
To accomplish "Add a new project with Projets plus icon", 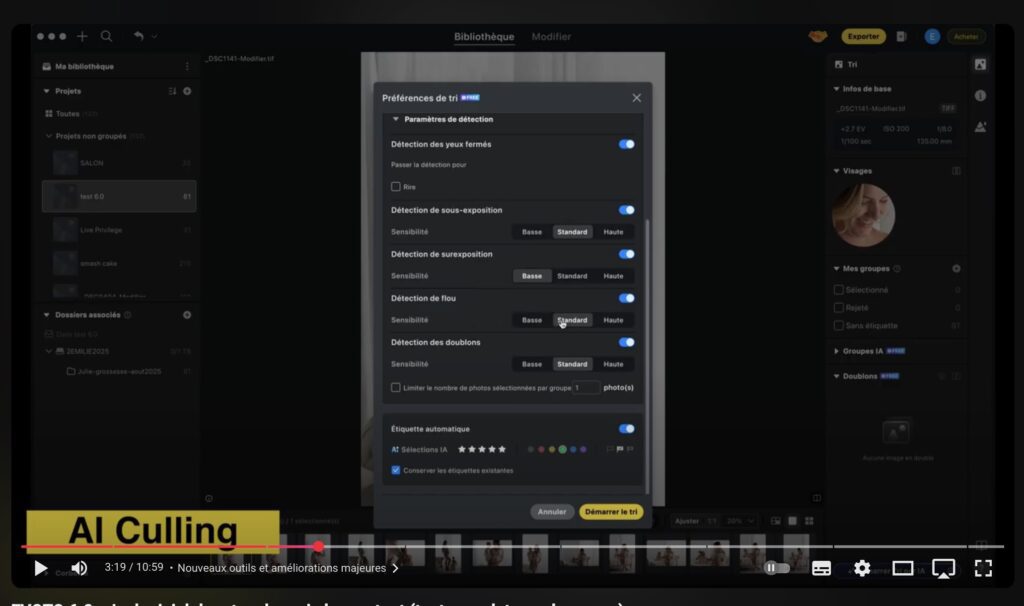I will (x=187, y=91).
